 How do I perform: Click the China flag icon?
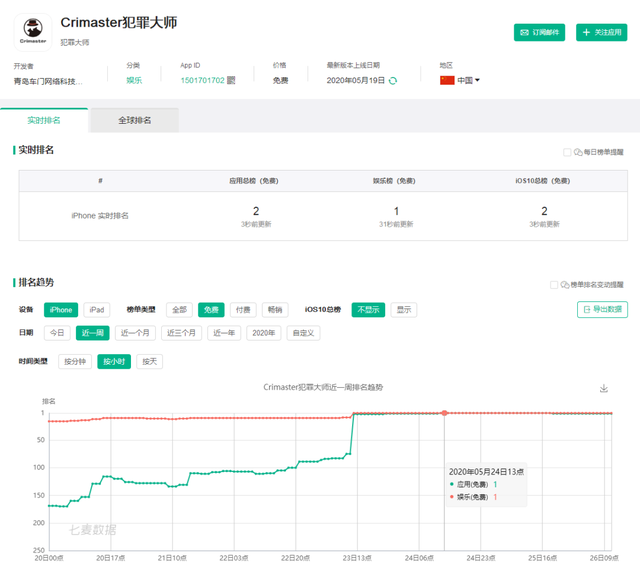tap(447, 80)
